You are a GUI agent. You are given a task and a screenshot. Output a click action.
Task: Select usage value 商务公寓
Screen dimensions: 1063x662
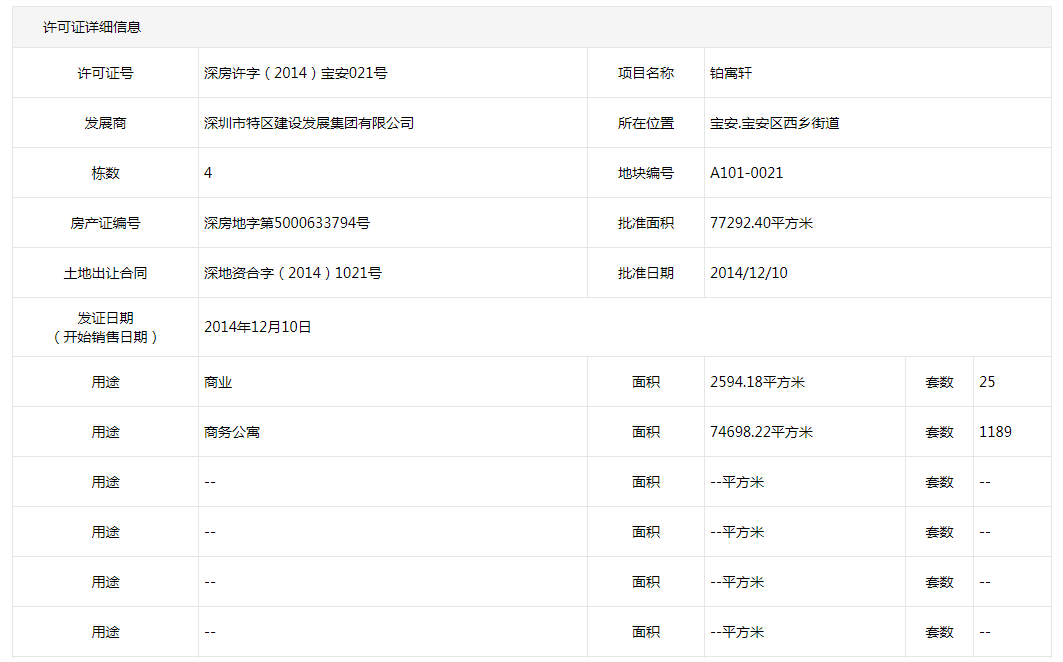(232, 433)
